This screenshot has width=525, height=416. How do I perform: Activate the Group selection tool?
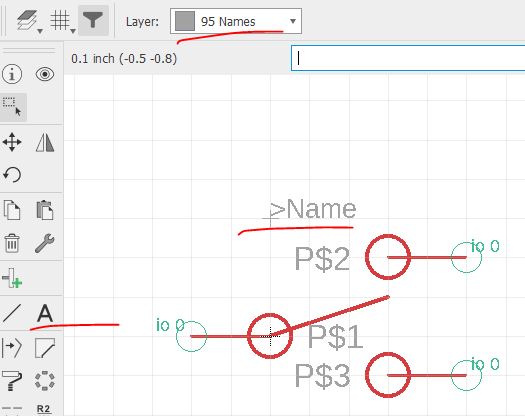(x=12, y=107)
